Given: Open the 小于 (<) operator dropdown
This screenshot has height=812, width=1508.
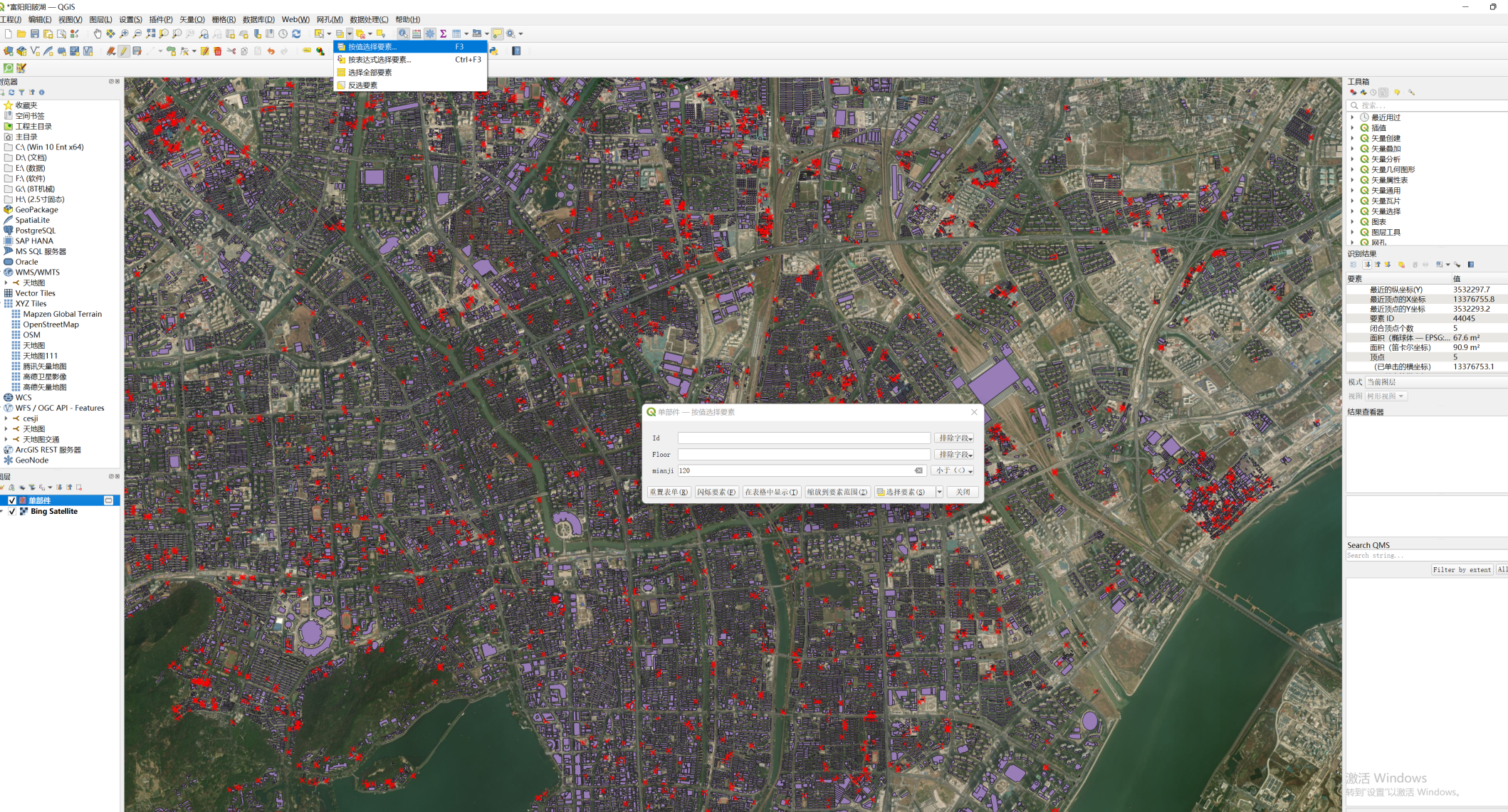Looking at the screenshot, I should [x=953, y=470].
